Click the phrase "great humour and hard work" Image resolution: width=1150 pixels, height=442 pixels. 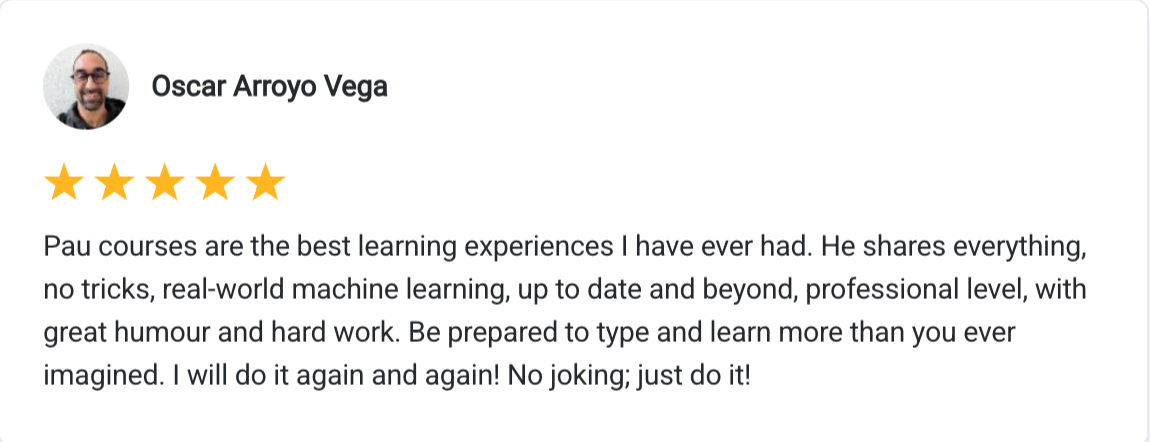pos(222,333)
